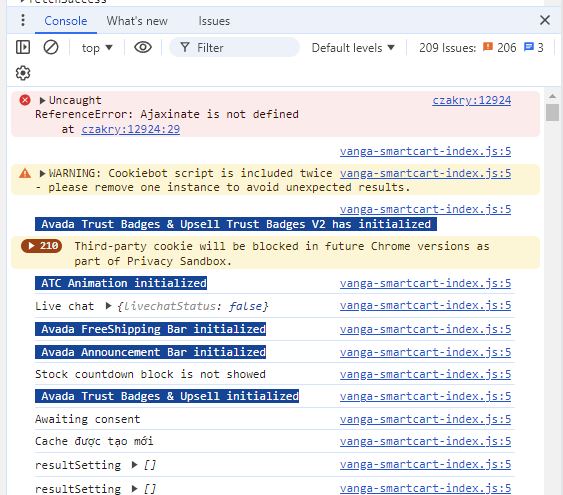Open the 3 info issues badge
563x495 pixels.
click(x=534, y=47)
